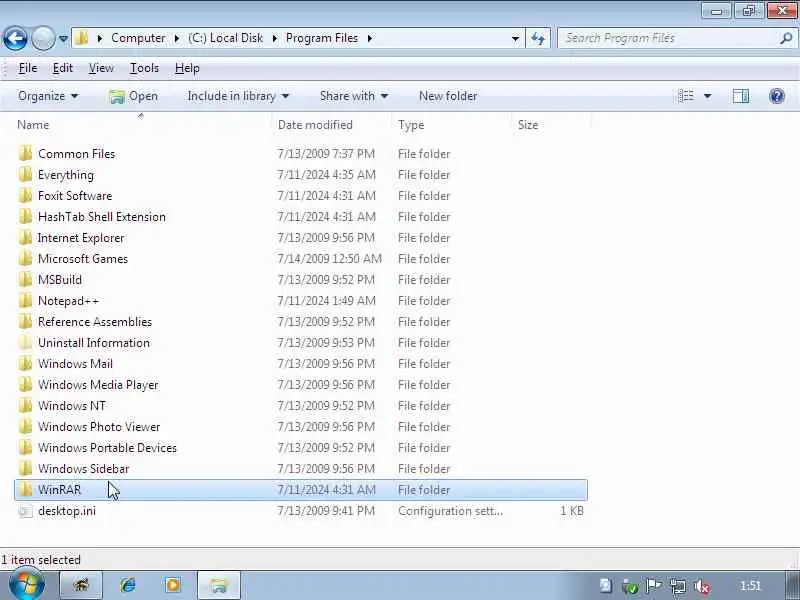Select the Common Files folder icon
Screen dimensions: 800x600
click(x=26, y=154)
